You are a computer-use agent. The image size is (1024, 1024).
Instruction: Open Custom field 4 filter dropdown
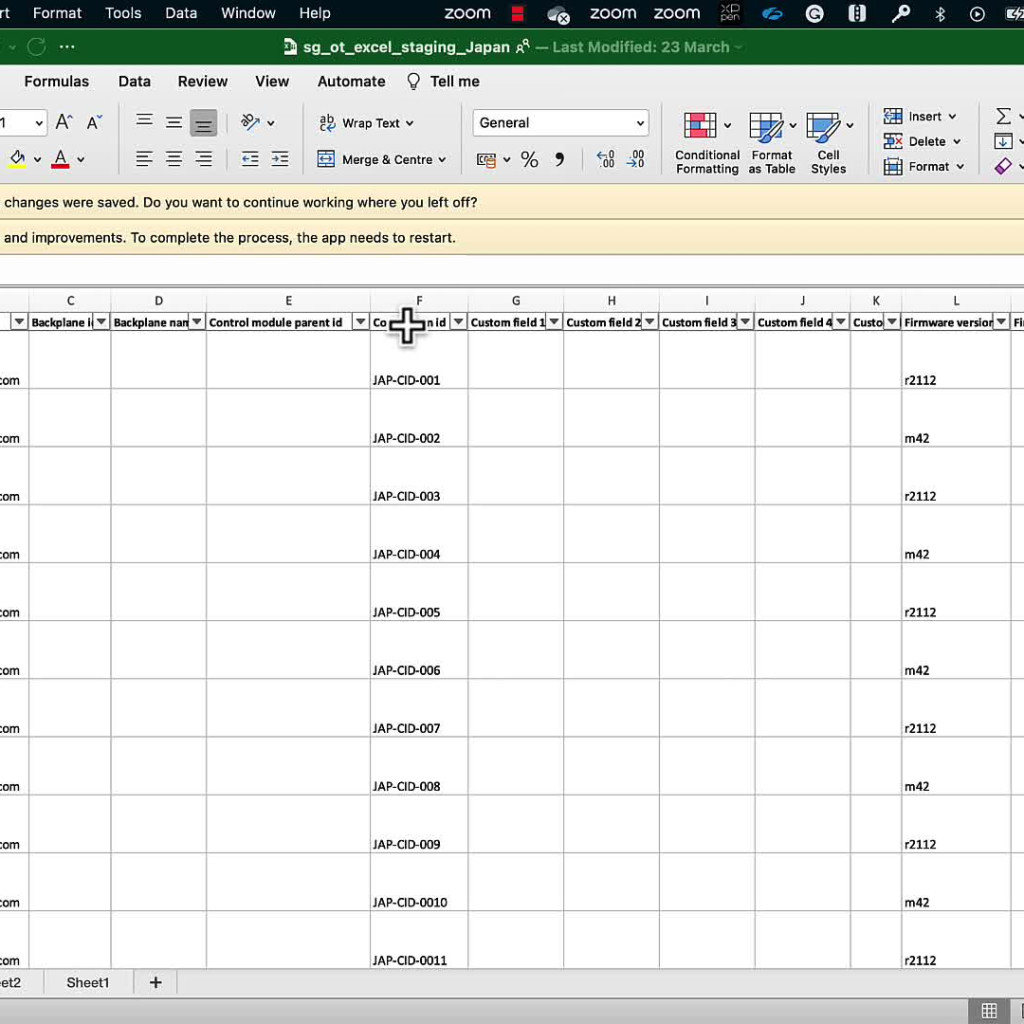[840, 321]
